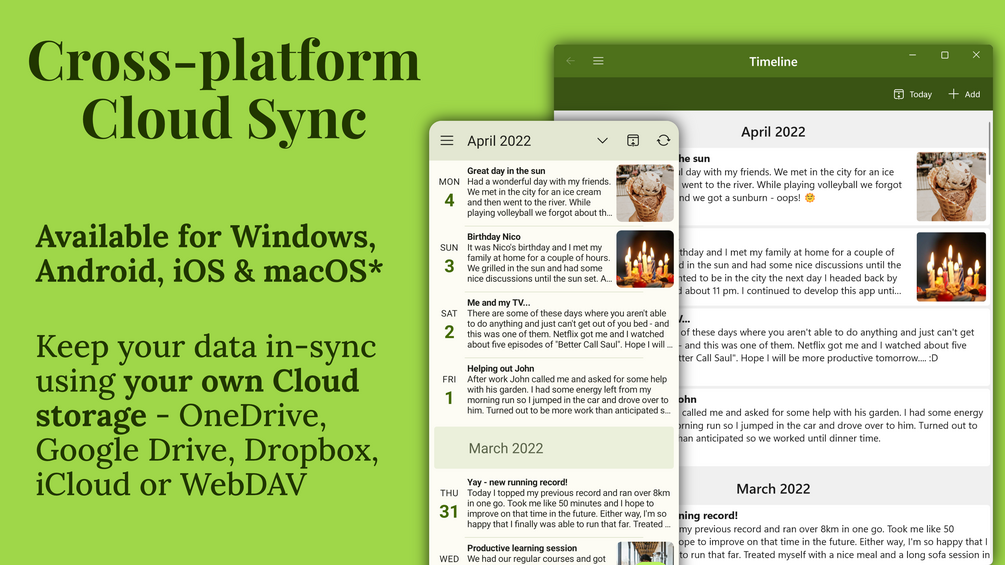Click the Today button in Timeline window
The height and width of the screenshot is (565, 1005).
click(913, 94)
